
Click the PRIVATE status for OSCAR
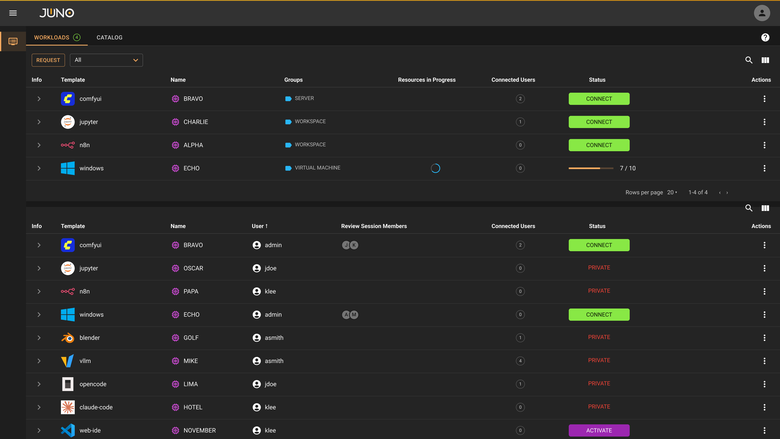point(599,268)
